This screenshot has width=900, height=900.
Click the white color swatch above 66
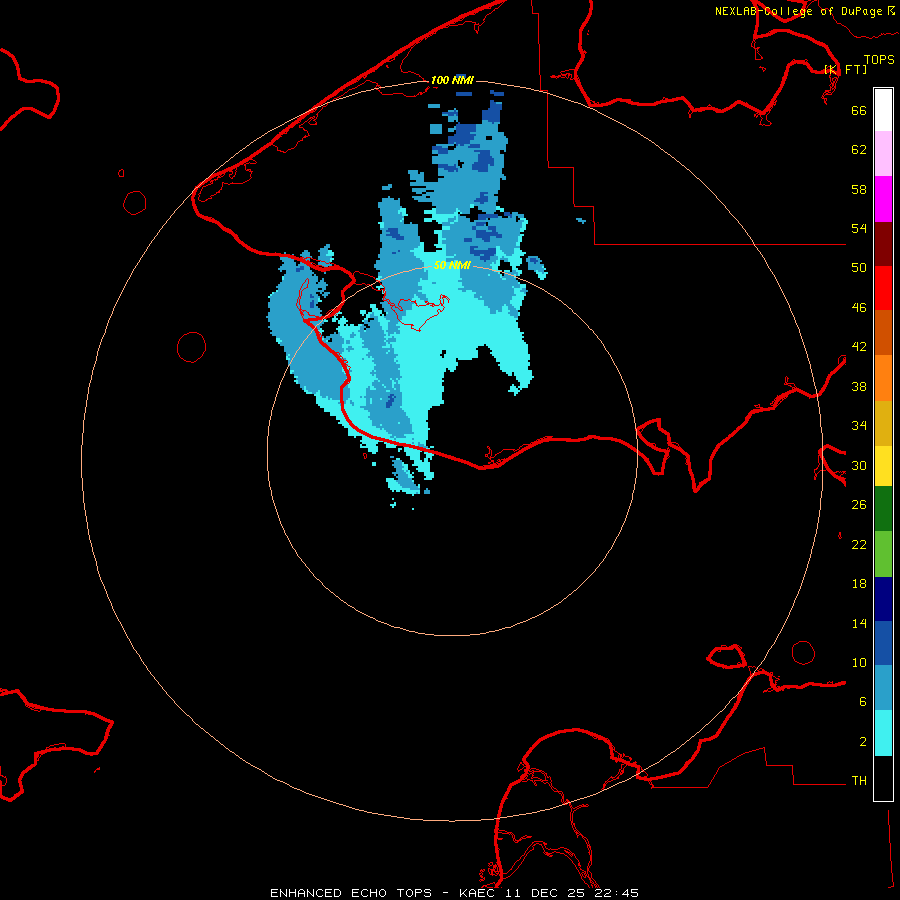point(883,110)
